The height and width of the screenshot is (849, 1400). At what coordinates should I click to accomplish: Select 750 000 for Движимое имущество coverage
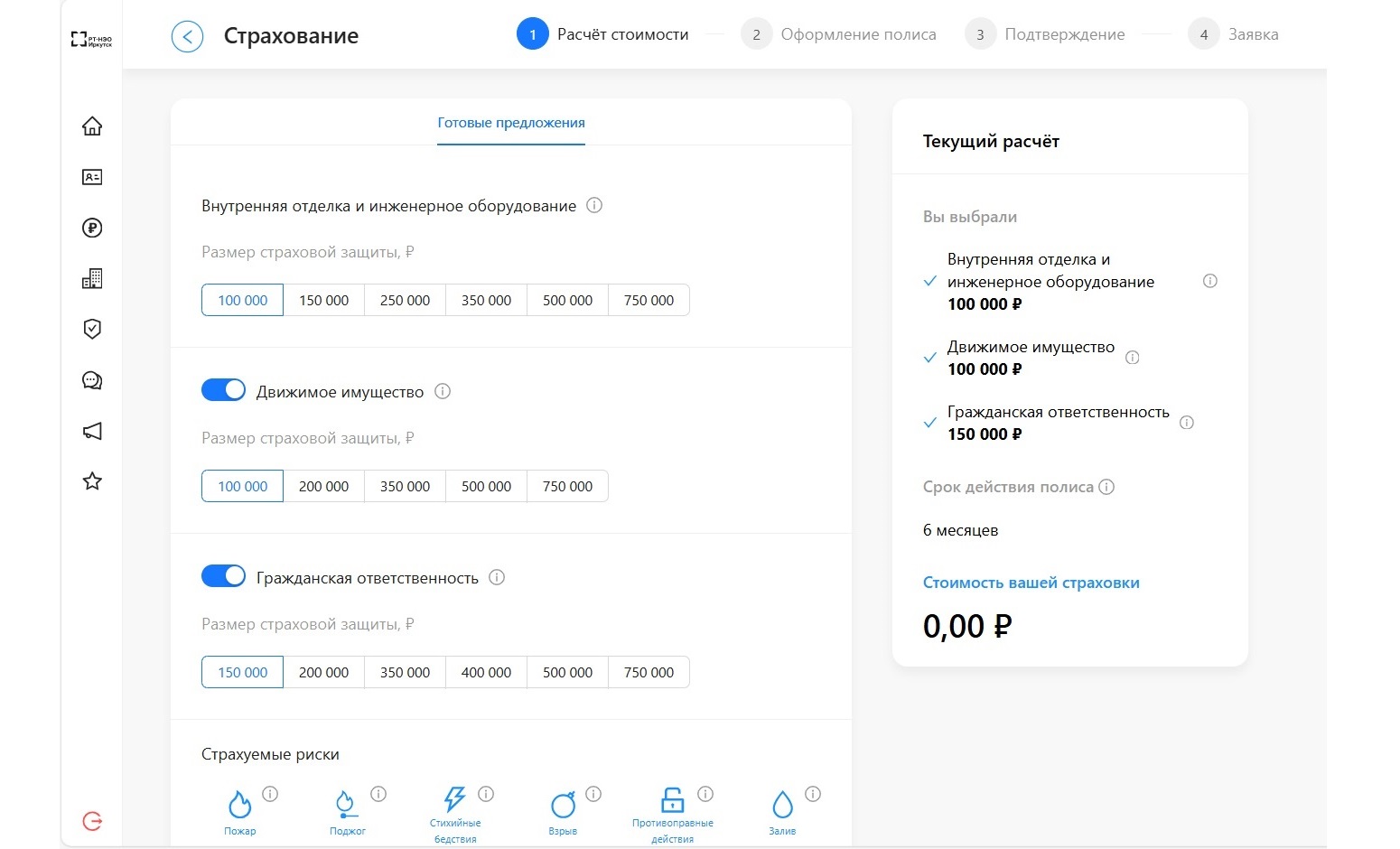[x=568, y=486]
